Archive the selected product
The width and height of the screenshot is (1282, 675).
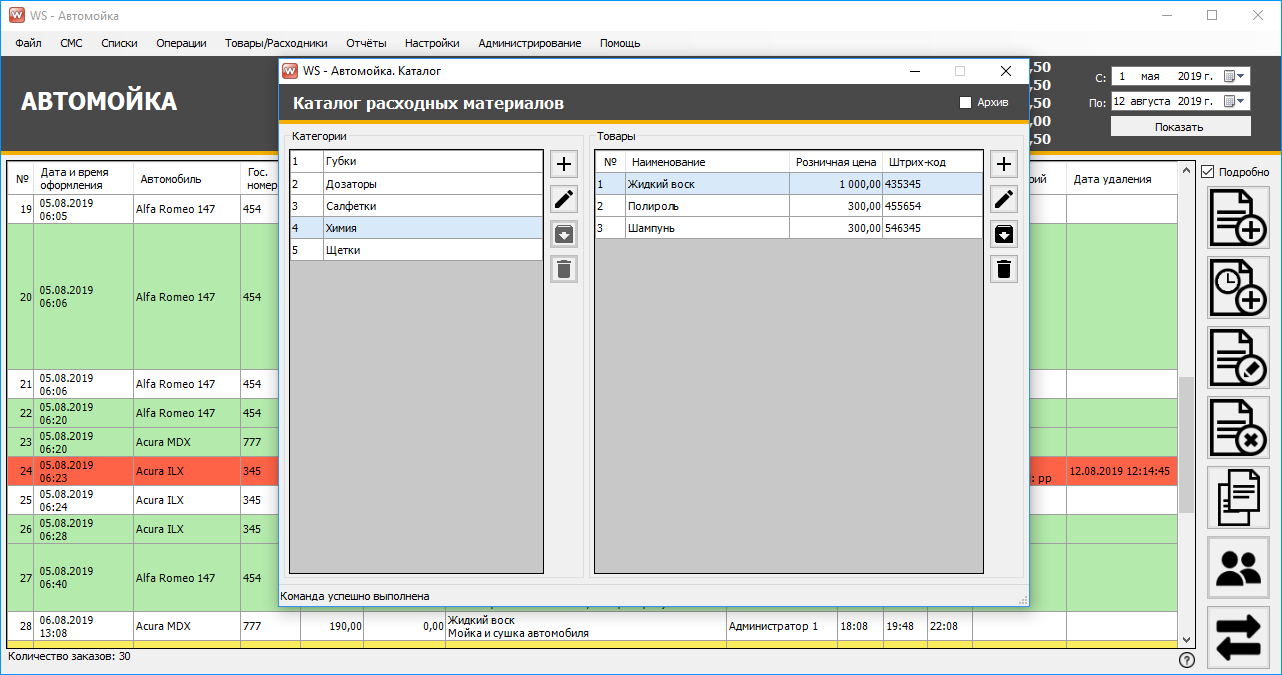(x=1004, y=234)
